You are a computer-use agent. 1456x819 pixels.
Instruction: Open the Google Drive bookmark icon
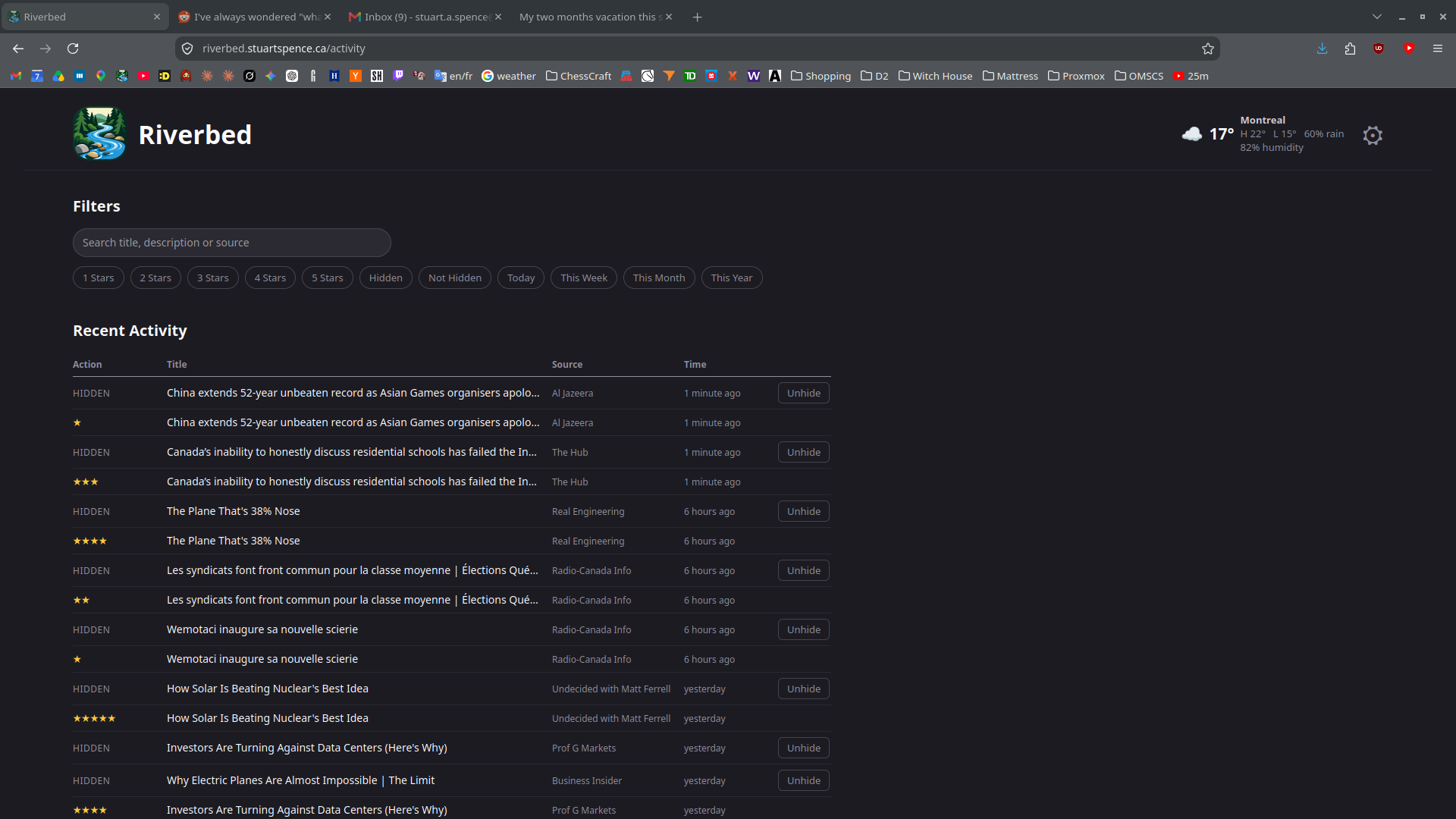58,76
